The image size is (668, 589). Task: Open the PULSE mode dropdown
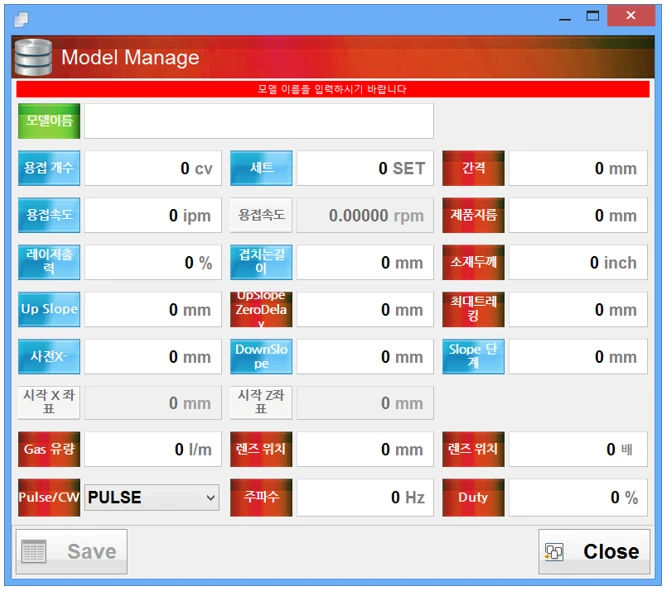(152, 497)
